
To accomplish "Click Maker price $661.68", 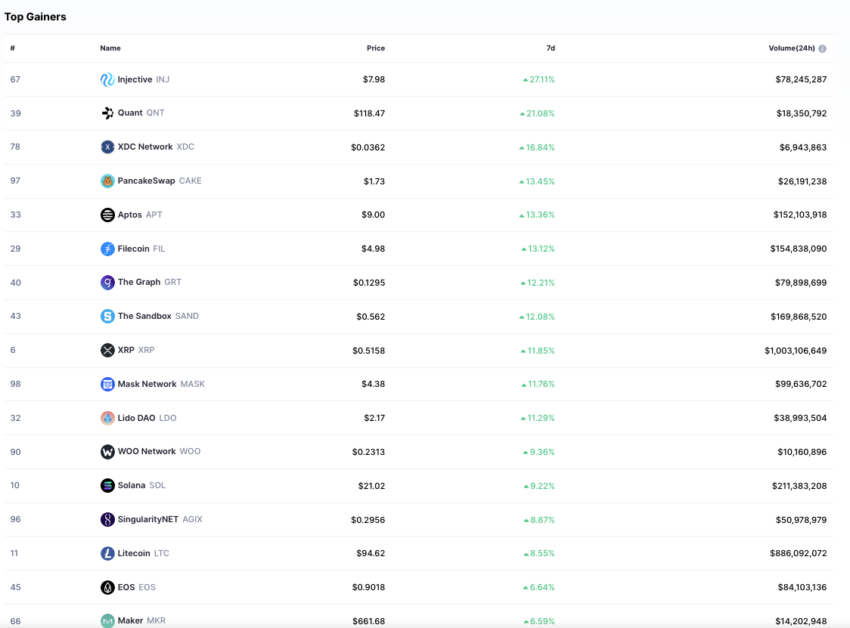I will [x=369, y=621].
